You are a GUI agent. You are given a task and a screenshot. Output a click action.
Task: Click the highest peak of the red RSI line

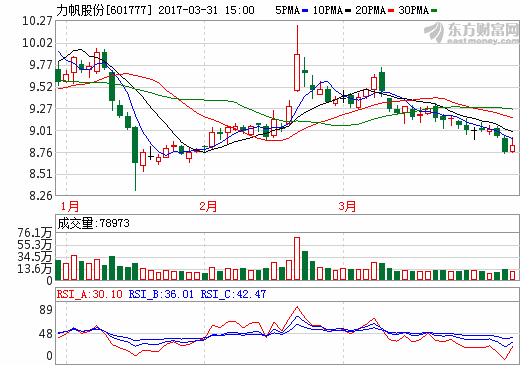click(x=297, y=307)
